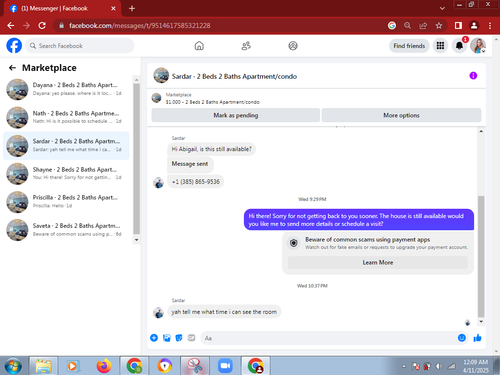Go back in browser history

tap(11, 26)
